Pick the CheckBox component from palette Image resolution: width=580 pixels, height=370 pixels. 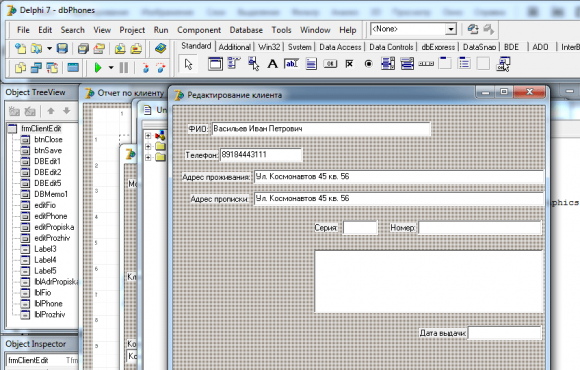[349, 64]
